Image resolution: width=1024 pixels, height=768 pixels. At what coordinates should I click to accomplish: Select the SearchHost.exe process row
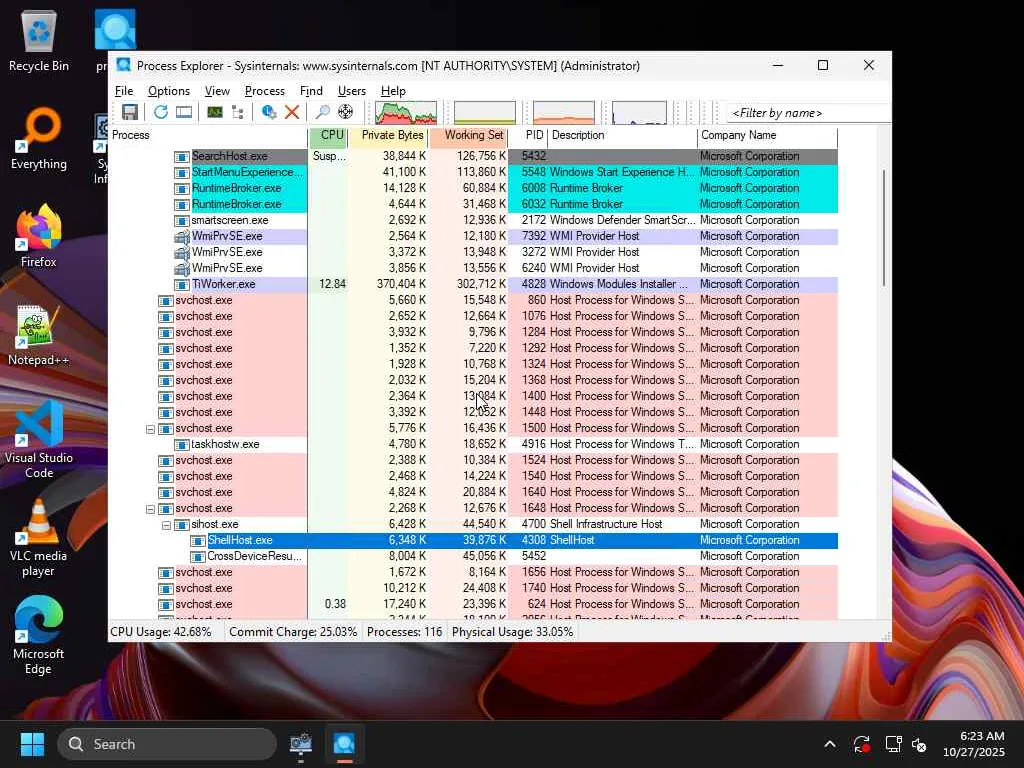tap(473, 156)
